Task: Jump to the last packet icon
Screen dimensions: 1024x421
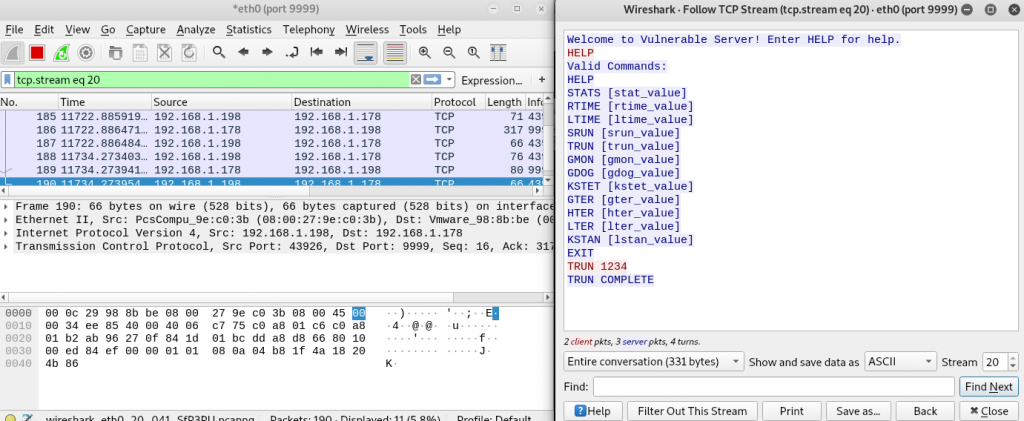Action: (340, 53)
